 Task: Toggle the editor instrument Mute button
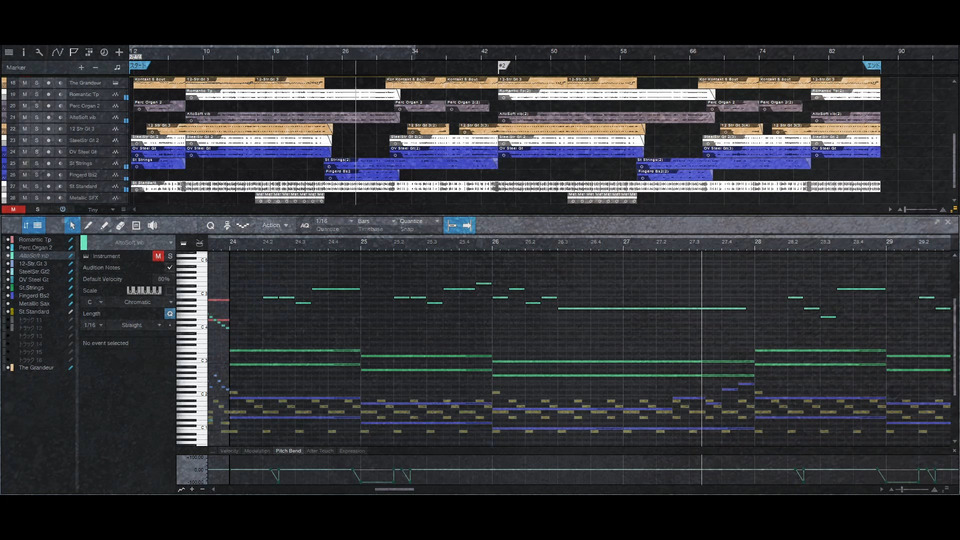[x=158, y=256]
